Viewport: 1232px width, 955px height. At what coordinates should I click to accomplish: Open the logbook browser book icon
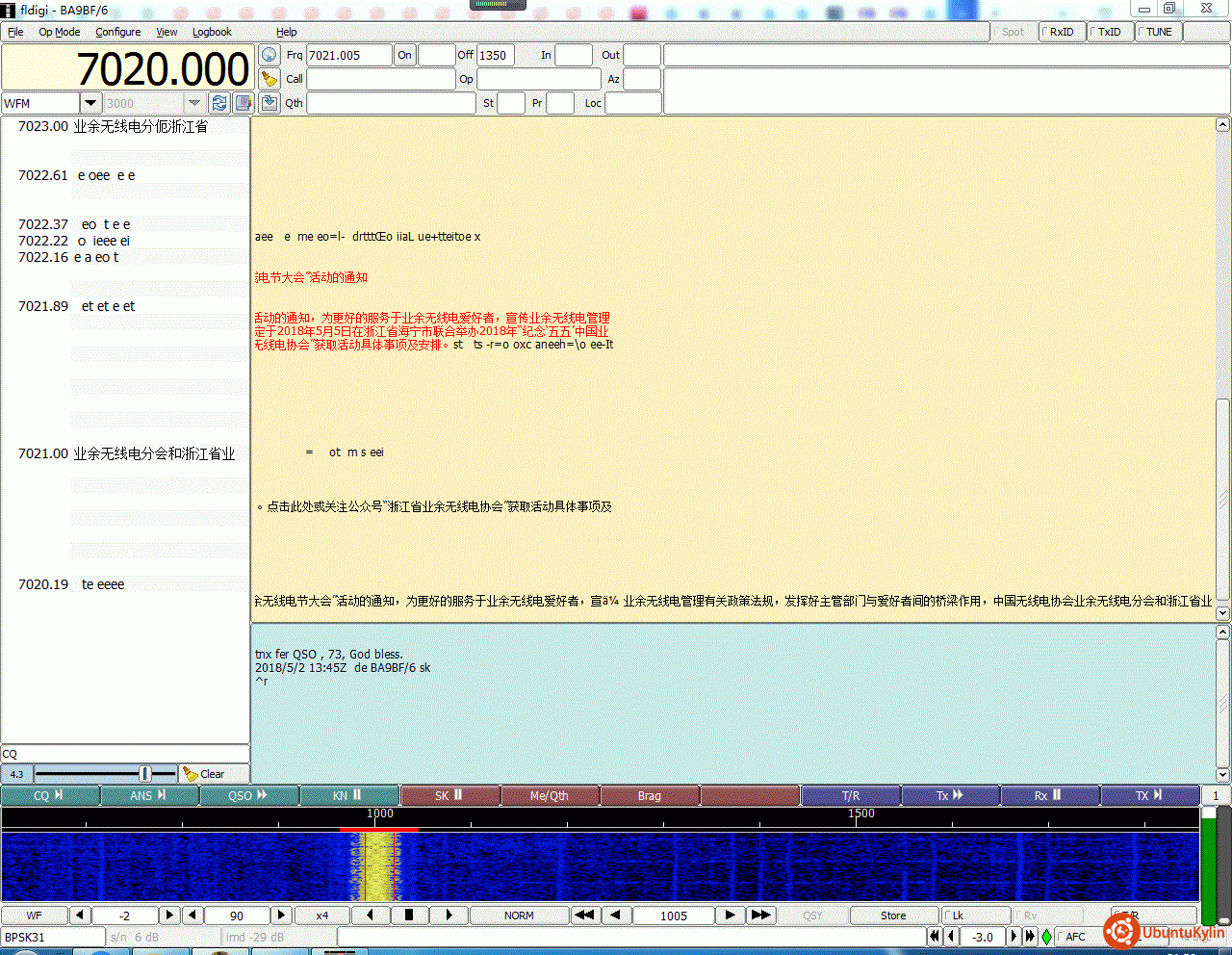(x=243, y=103)
